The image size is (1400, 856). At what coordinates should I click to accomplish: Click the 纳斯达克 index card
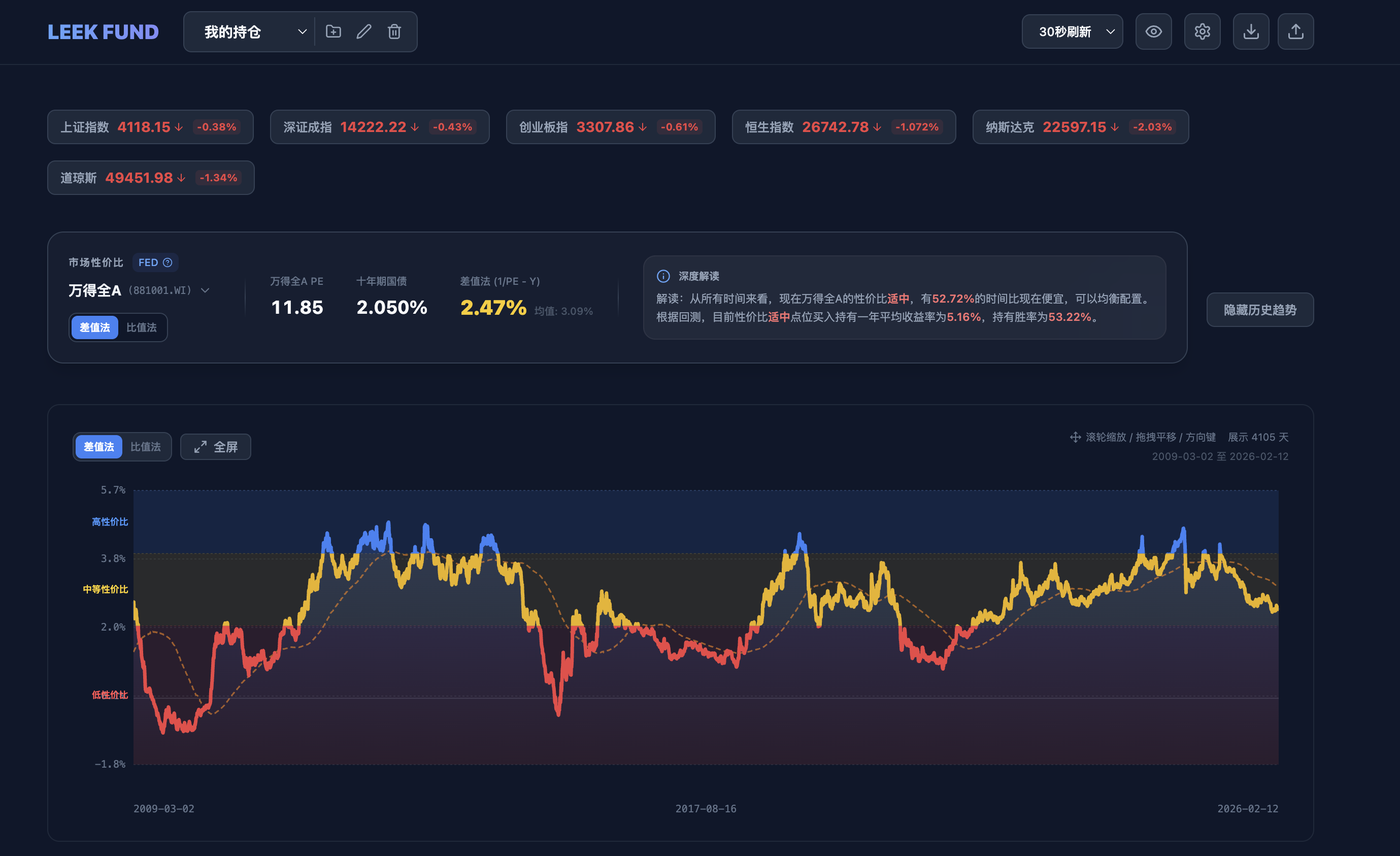click(x=1080, y=127)
